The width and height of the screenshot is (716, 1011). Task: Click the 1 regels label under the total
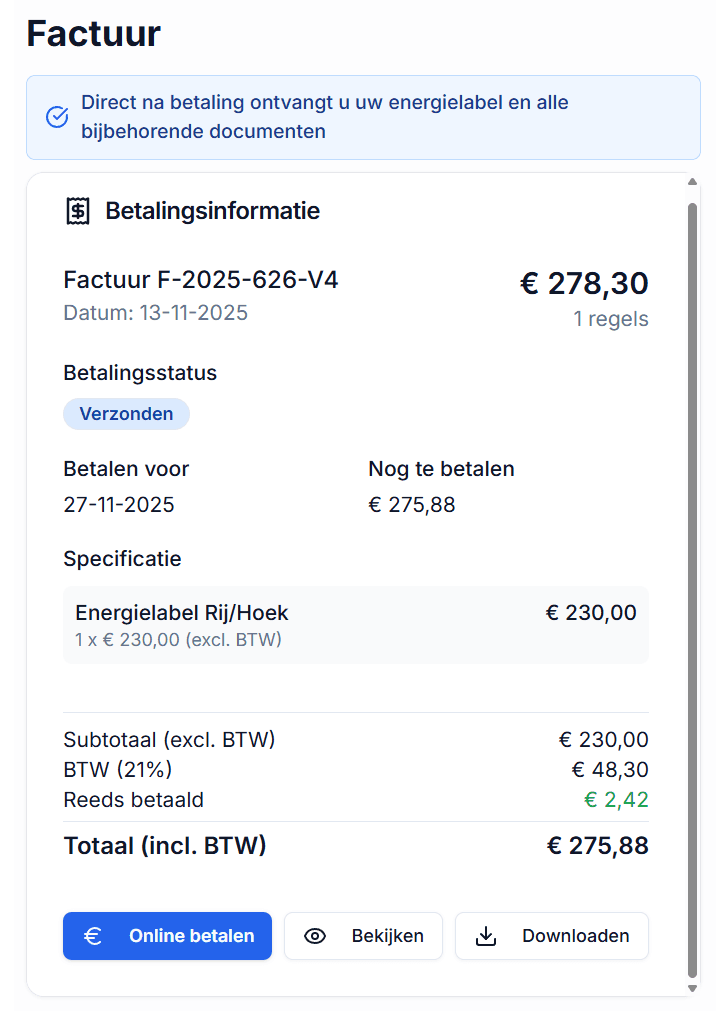point(611,319)
